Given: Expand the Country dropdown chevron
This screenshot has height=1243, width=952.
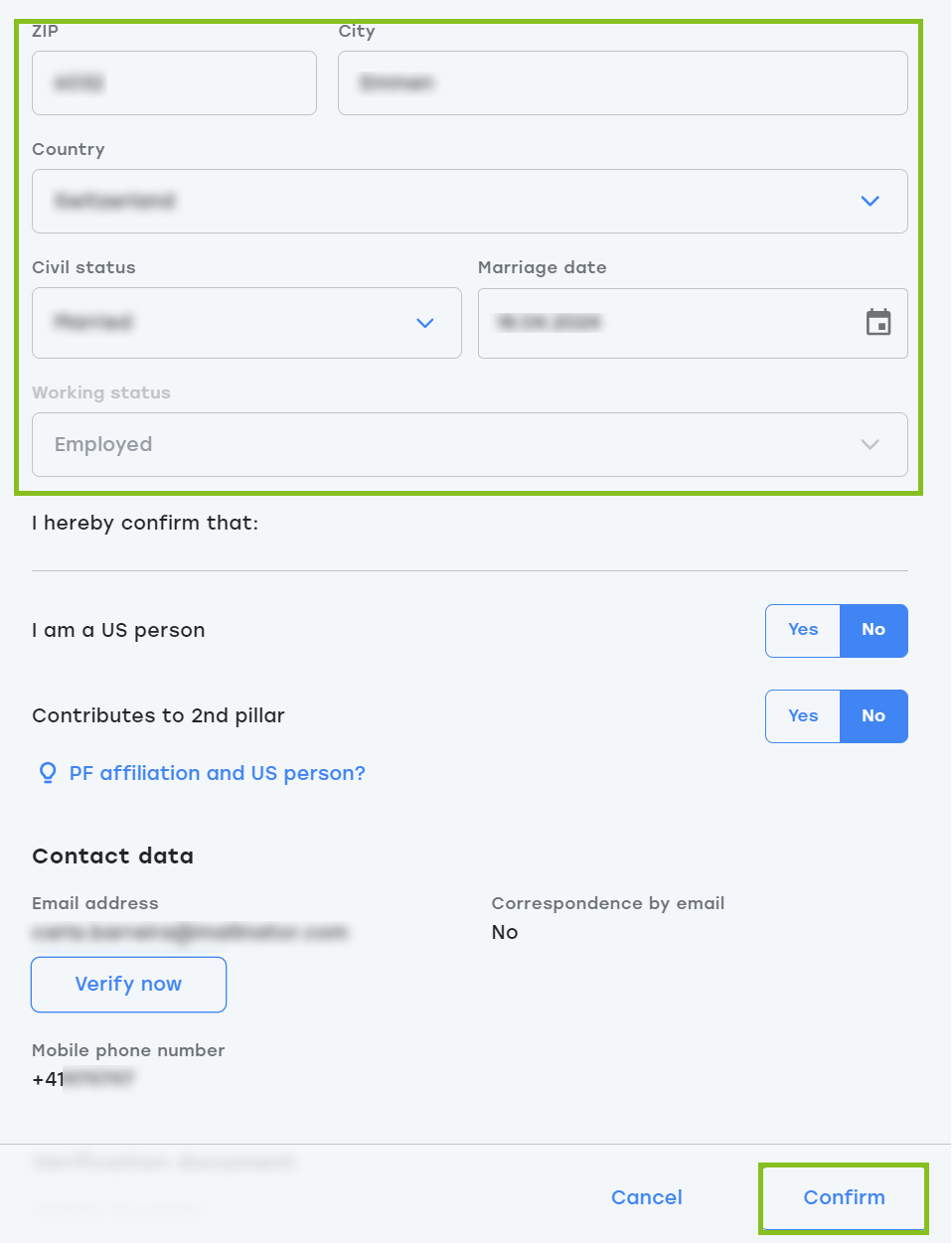Looking at the screenshot, I should (870, 202).
